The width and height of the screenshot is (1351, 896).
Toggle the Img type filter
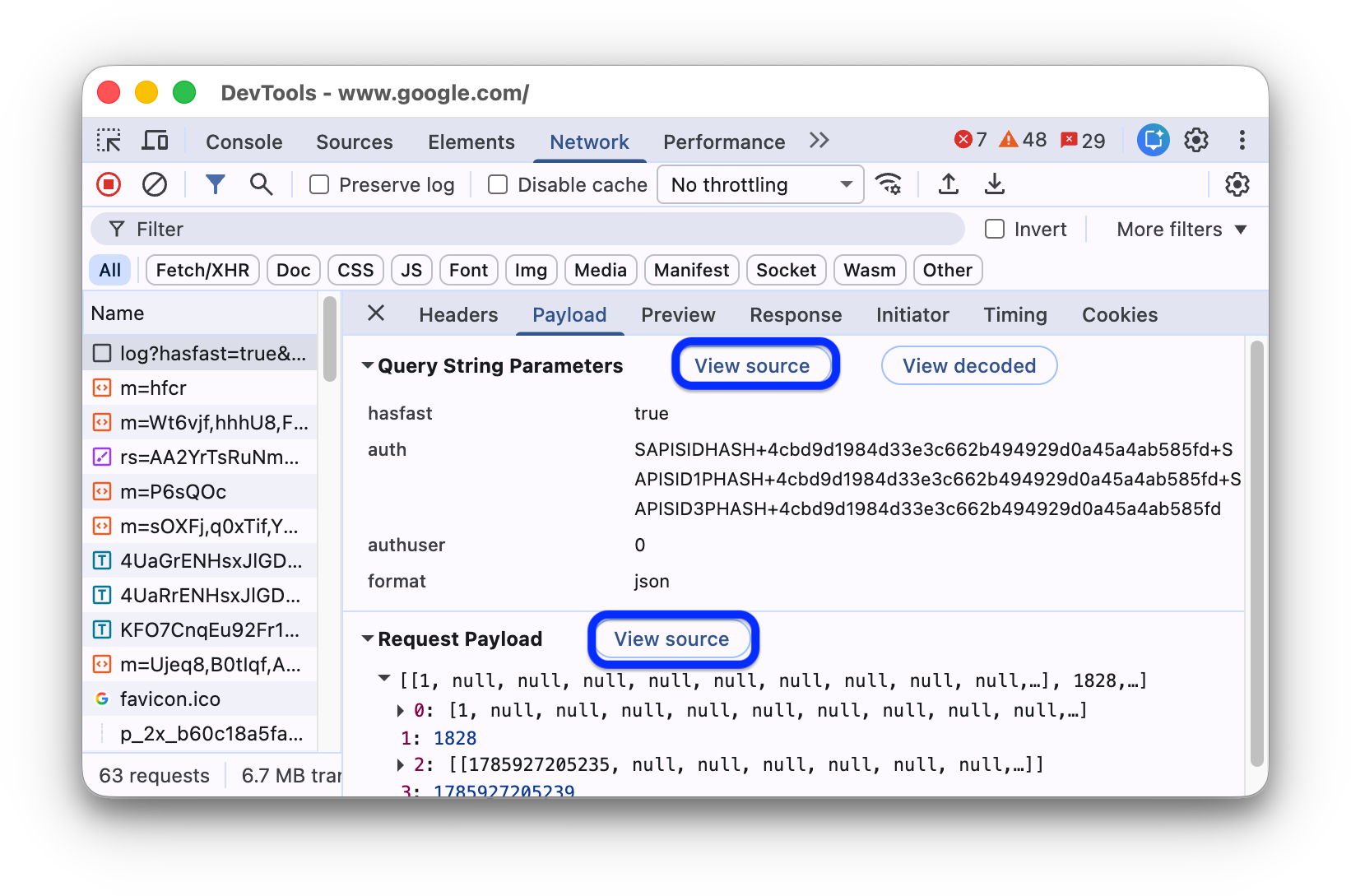tap(531, 270)
